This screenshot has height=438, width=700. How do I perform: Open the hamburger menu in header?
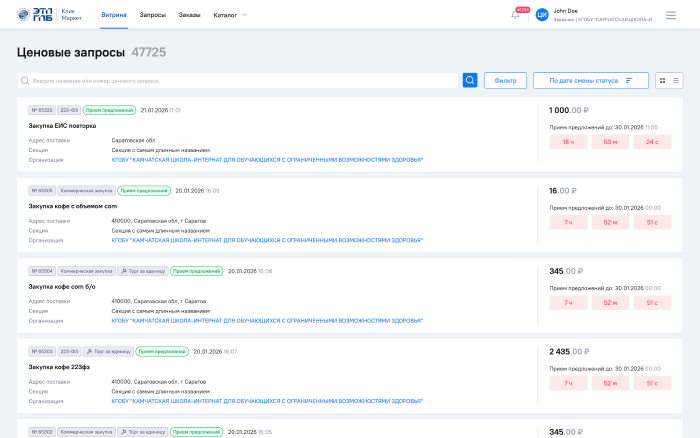[671, 15]
